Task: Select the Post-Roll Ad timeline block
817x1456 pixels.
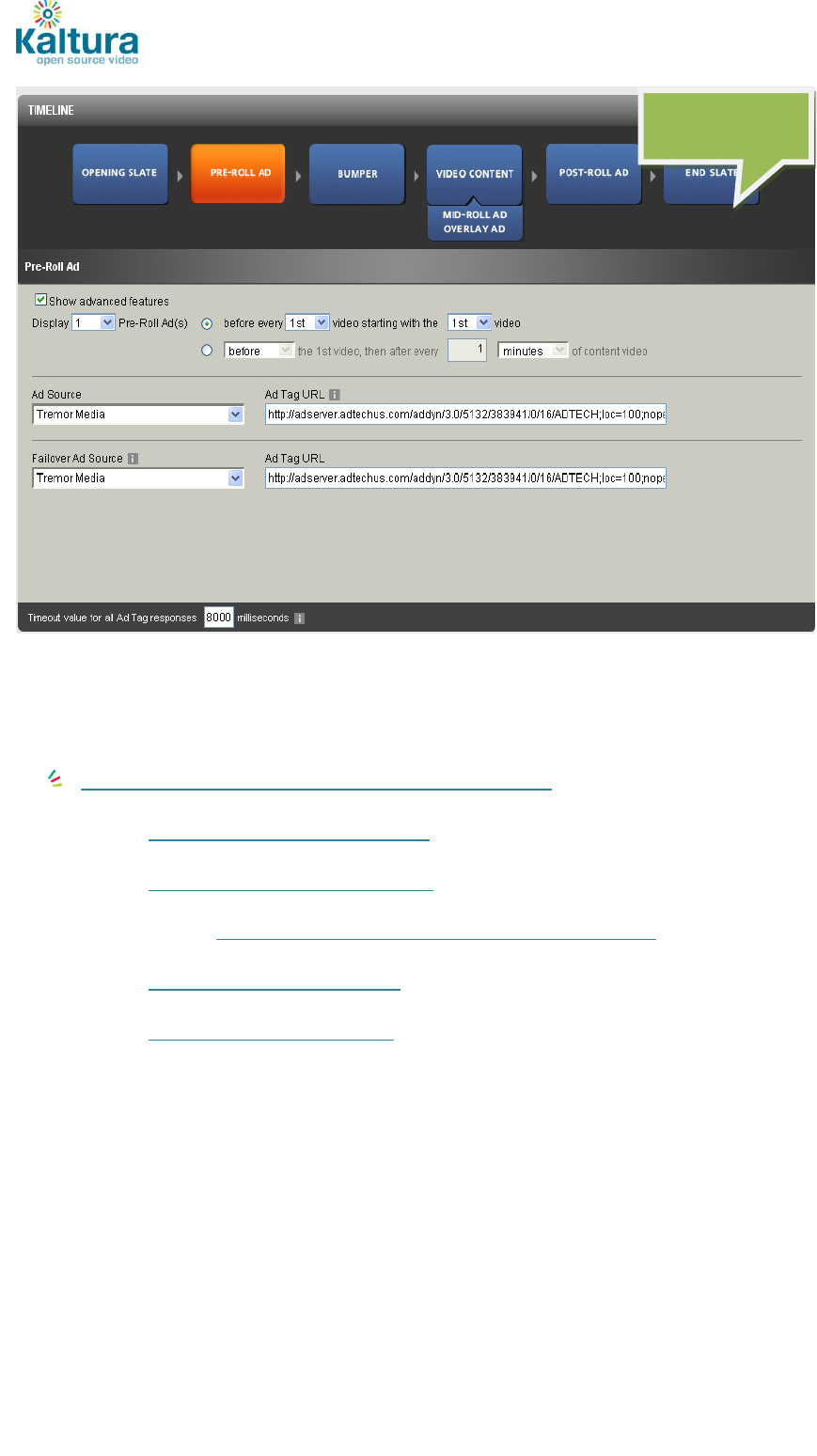Action: (593, 174)
